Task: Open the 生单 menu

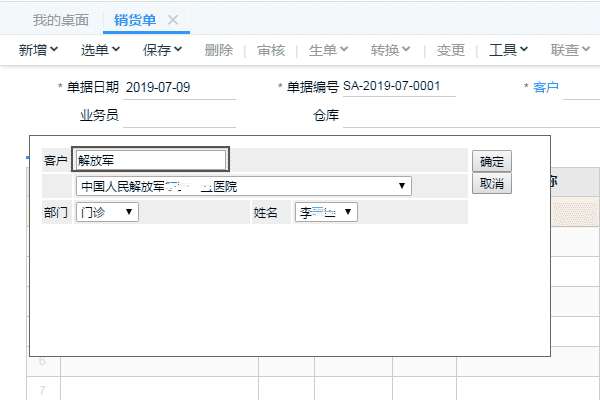Action: pos(328,49)
